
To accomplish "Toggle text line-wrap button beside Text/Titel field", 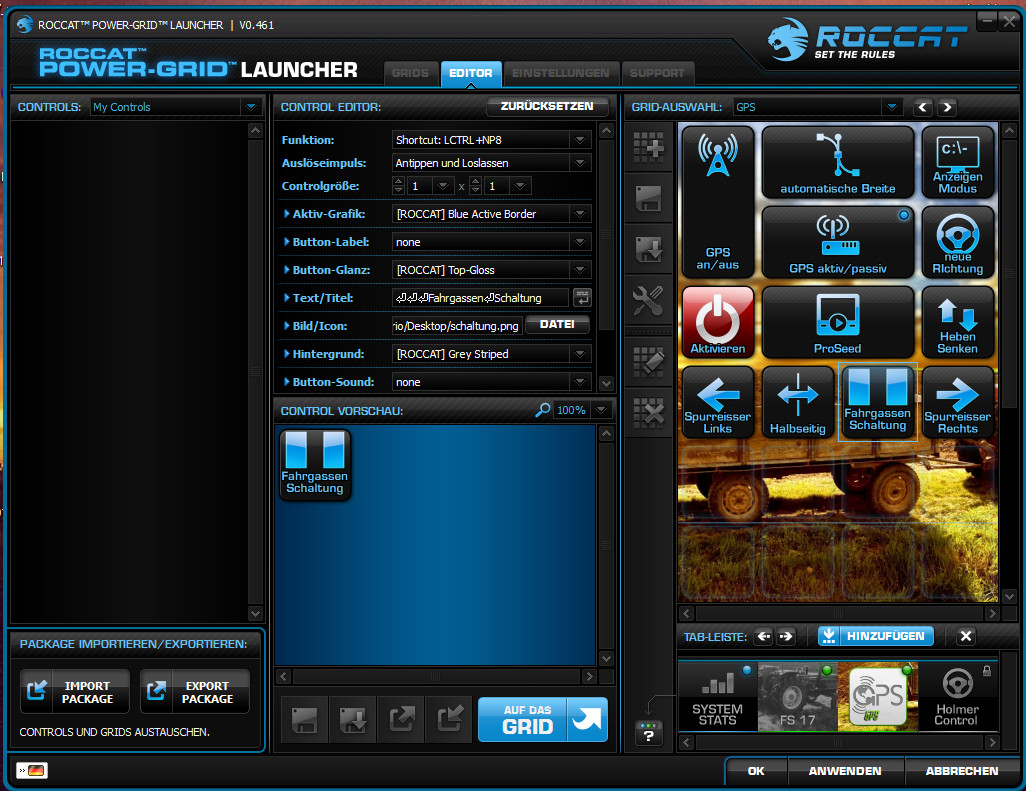I will pos(581,297).
